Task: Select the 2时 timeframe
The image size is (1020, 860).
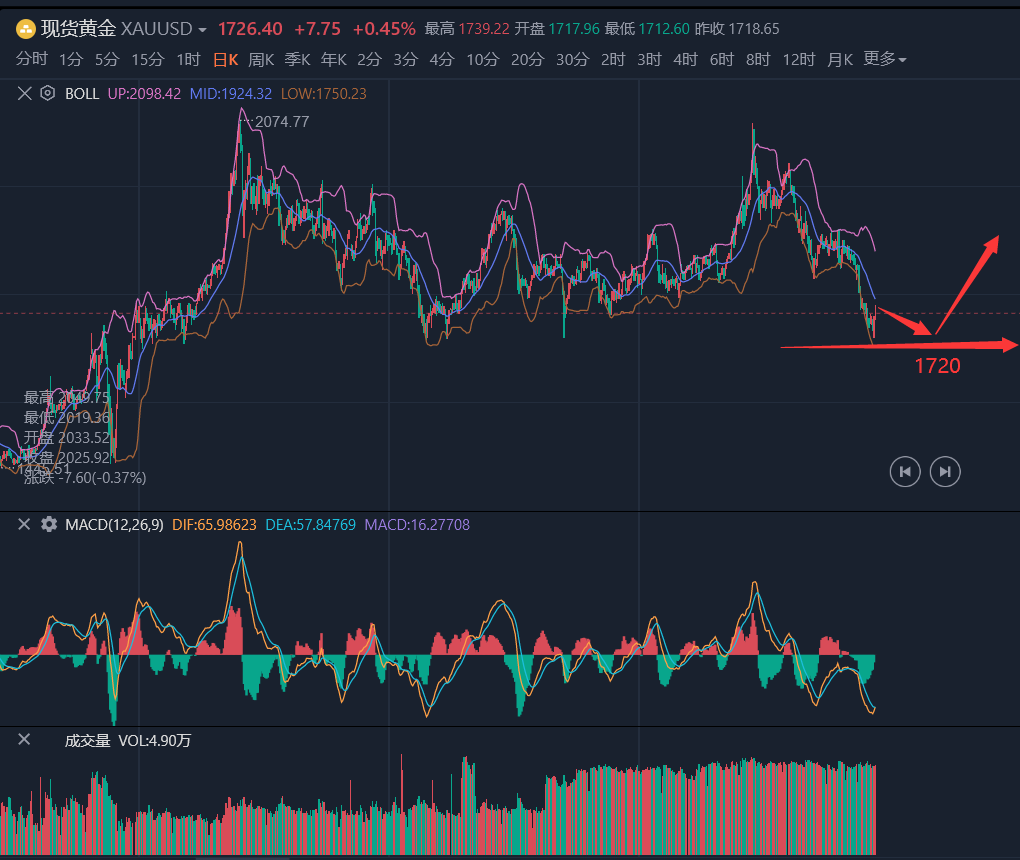Action: 613,60
